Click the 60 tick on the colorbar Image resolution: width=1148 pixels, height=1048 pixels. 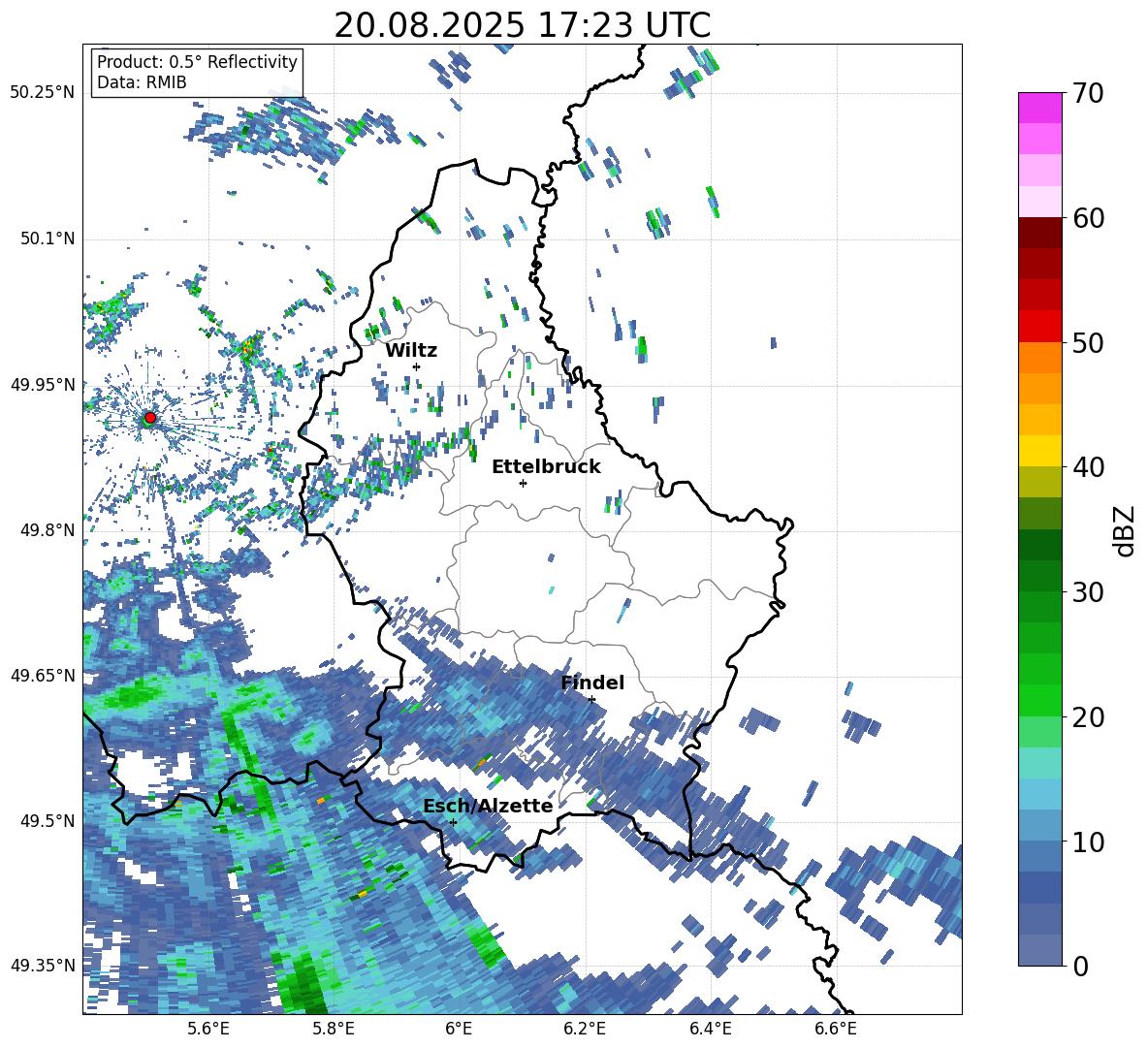coord(1087,218)
